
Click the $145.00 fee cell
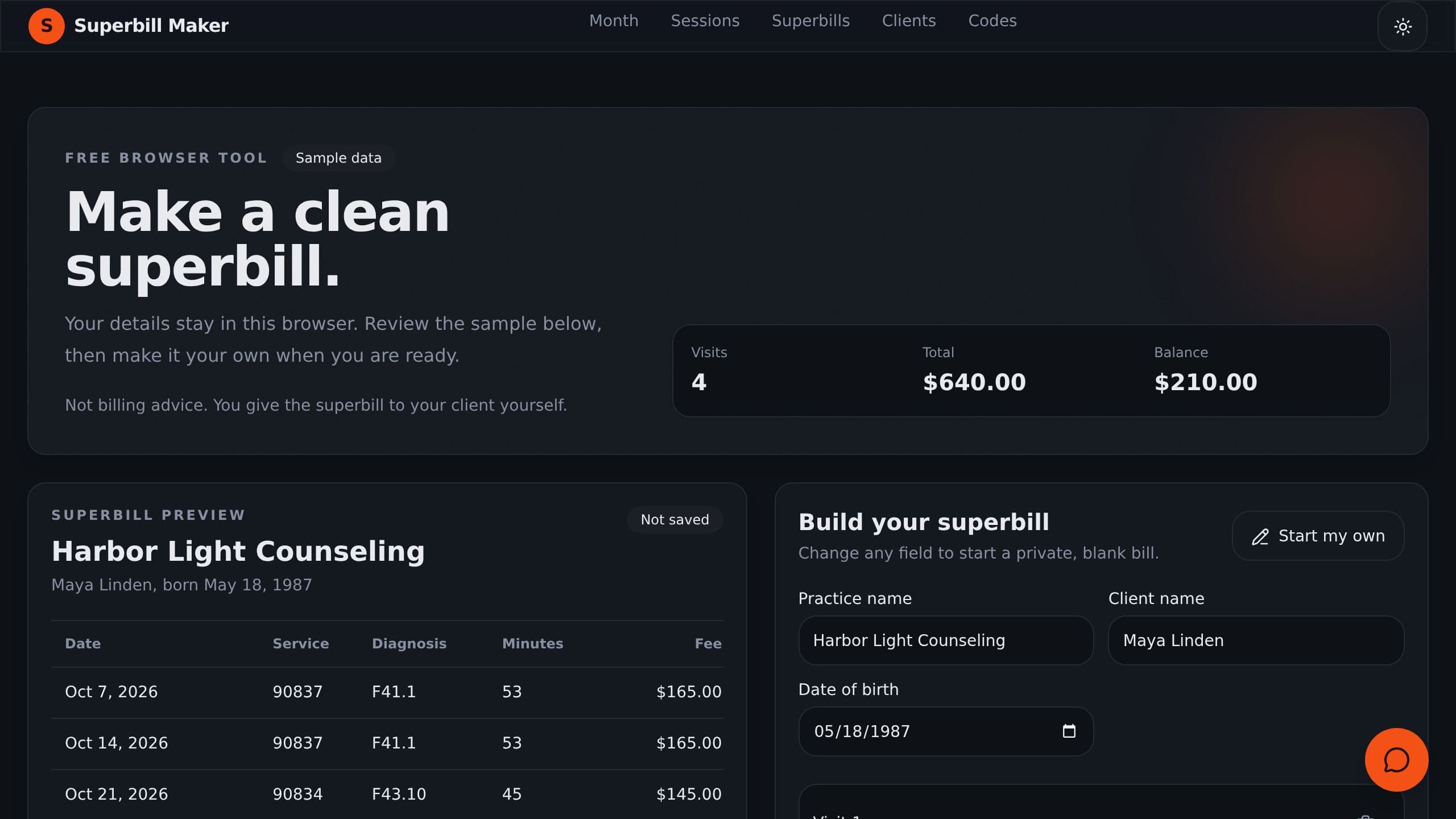[689, 795]
